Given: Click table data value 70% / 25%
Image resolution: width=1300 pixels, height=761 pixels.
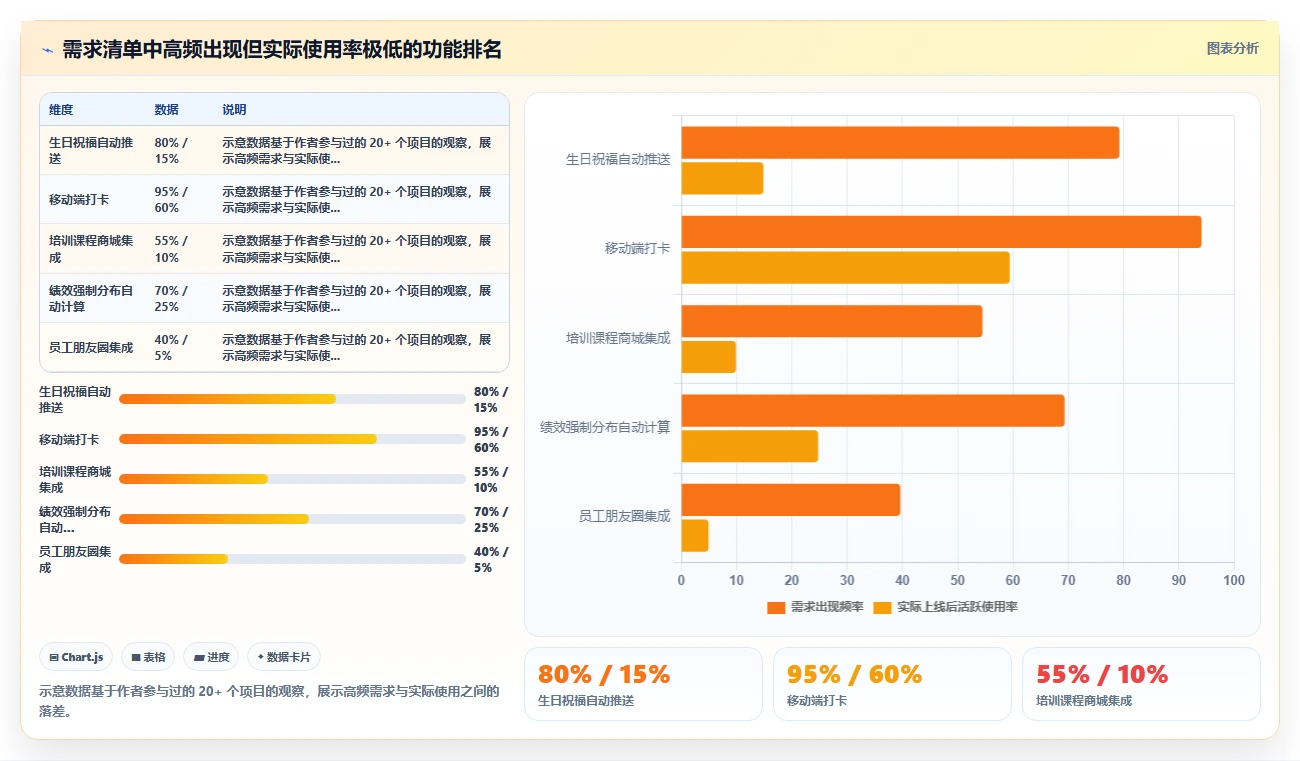Looking at the screenshot, I should pyautogui.click(x=171, y=299).
